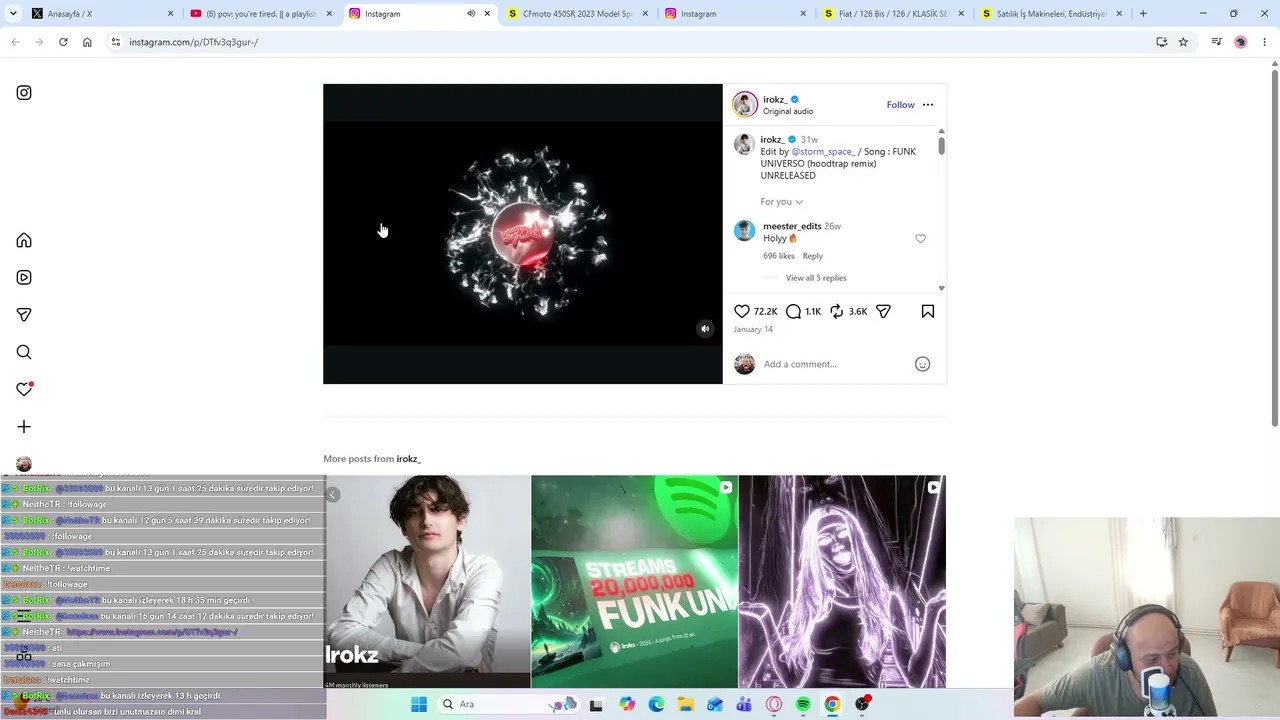Image resolution: width=1280 pixels, height=720 pixels.
Task: Open Instagram search from the sidebar
Action: (x=24, y=352)
